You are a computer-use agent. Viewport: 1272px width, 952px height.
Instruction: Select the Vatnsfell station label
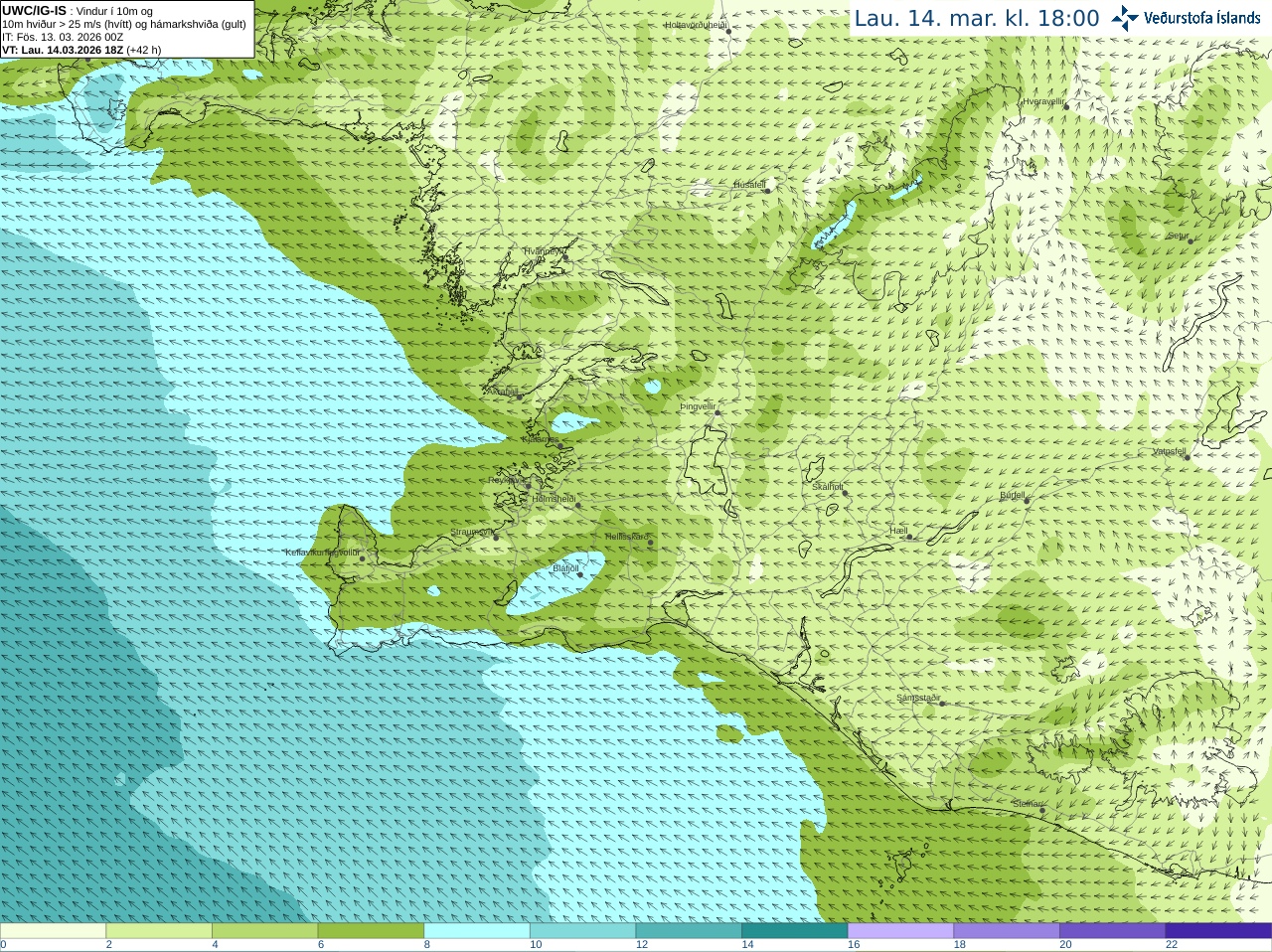(1169, 451)
